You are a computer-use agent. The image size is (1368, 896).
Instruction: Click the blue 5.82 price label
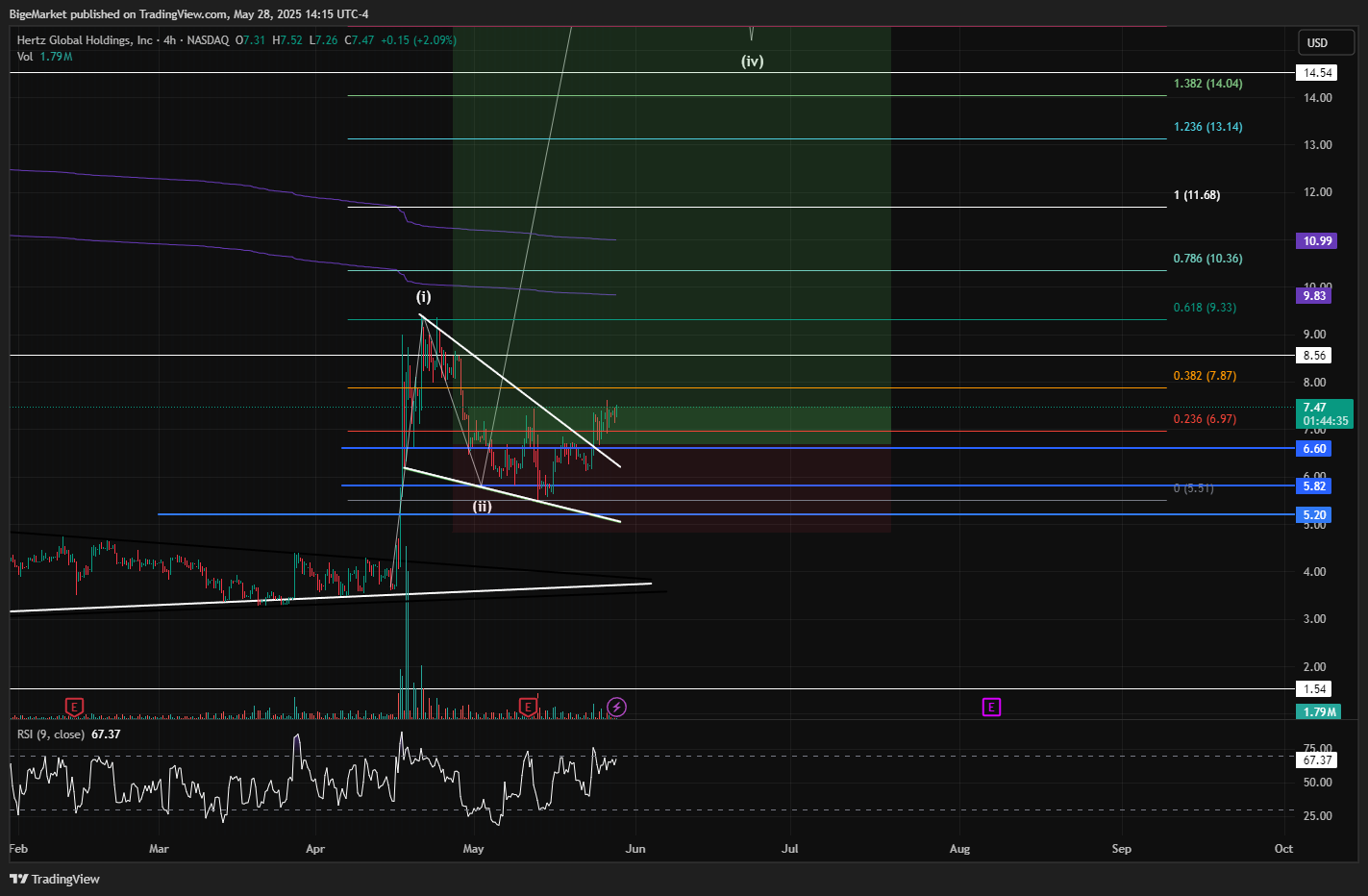1314,486
